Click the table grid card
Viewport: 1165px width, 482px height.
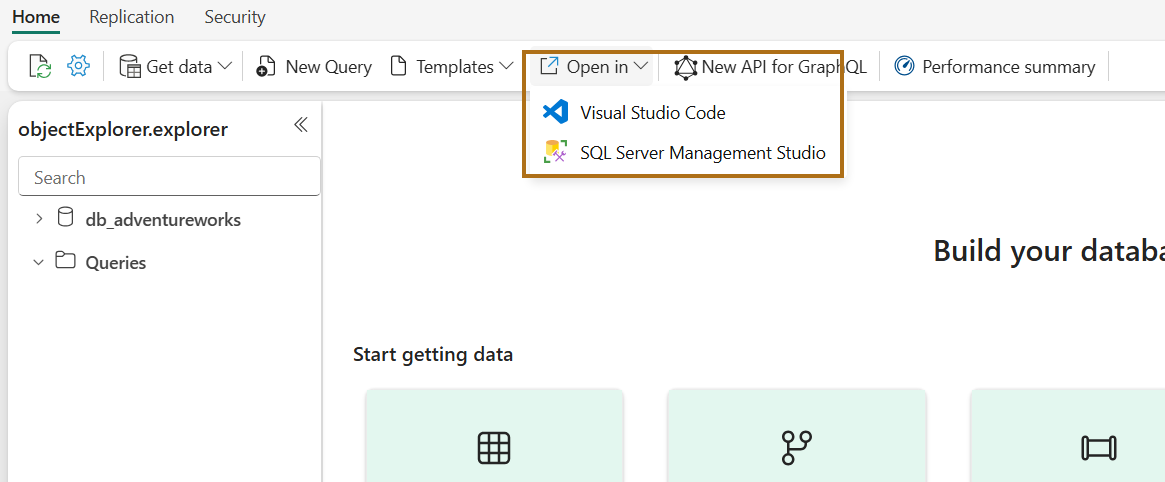click(494, 435)
